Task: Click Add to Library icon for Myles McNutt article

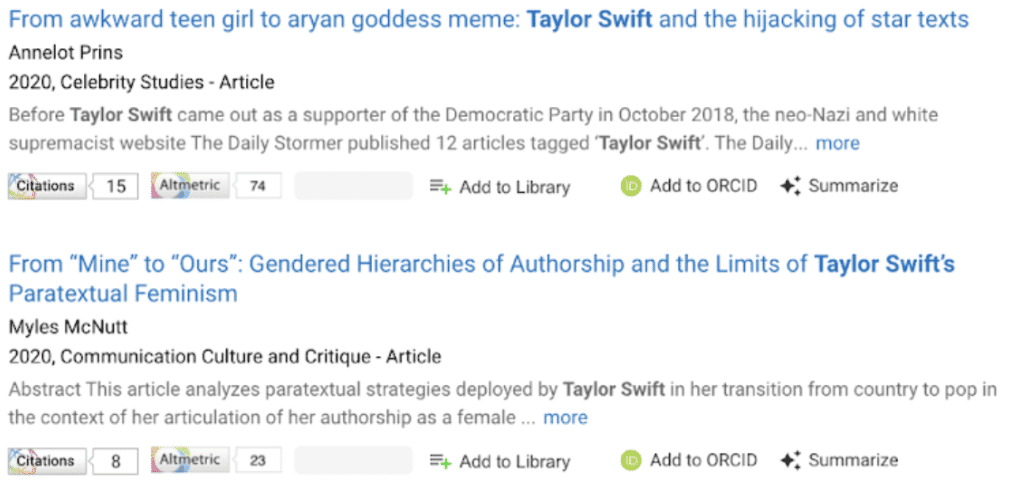Action: (440, 461)
